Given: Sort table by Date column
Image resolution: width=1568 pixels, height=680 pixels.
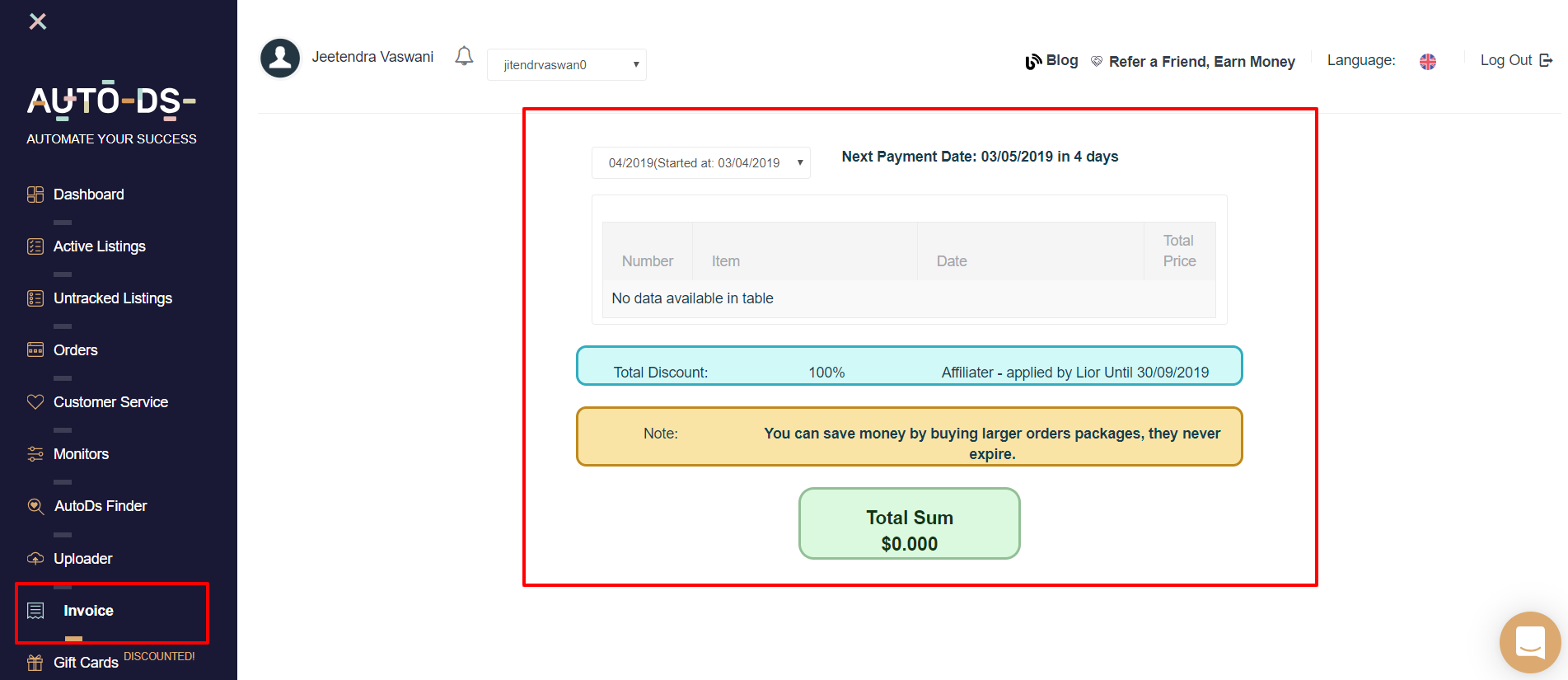Looking at the screenshot, I should [x=1031, y=251].
